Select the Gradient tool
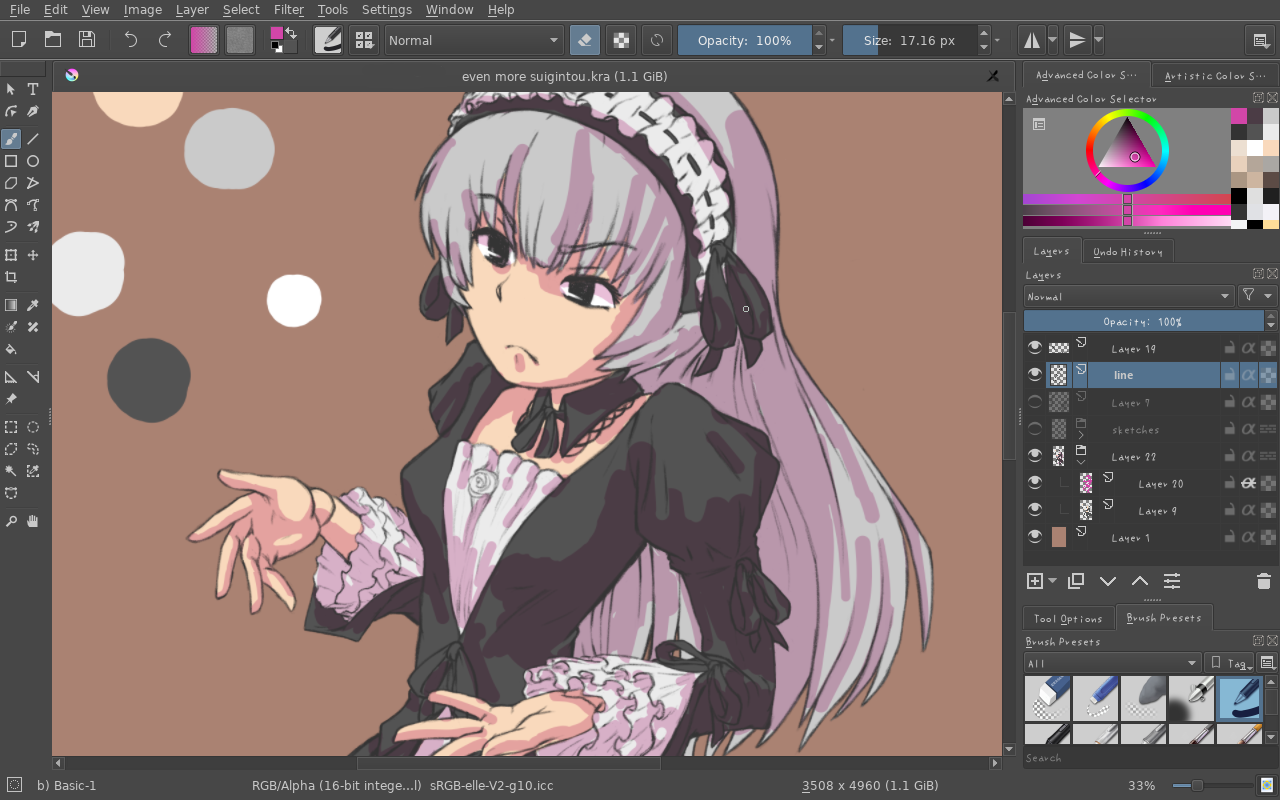Screen dimensions: 1280x800 click(x=11, y=305)
